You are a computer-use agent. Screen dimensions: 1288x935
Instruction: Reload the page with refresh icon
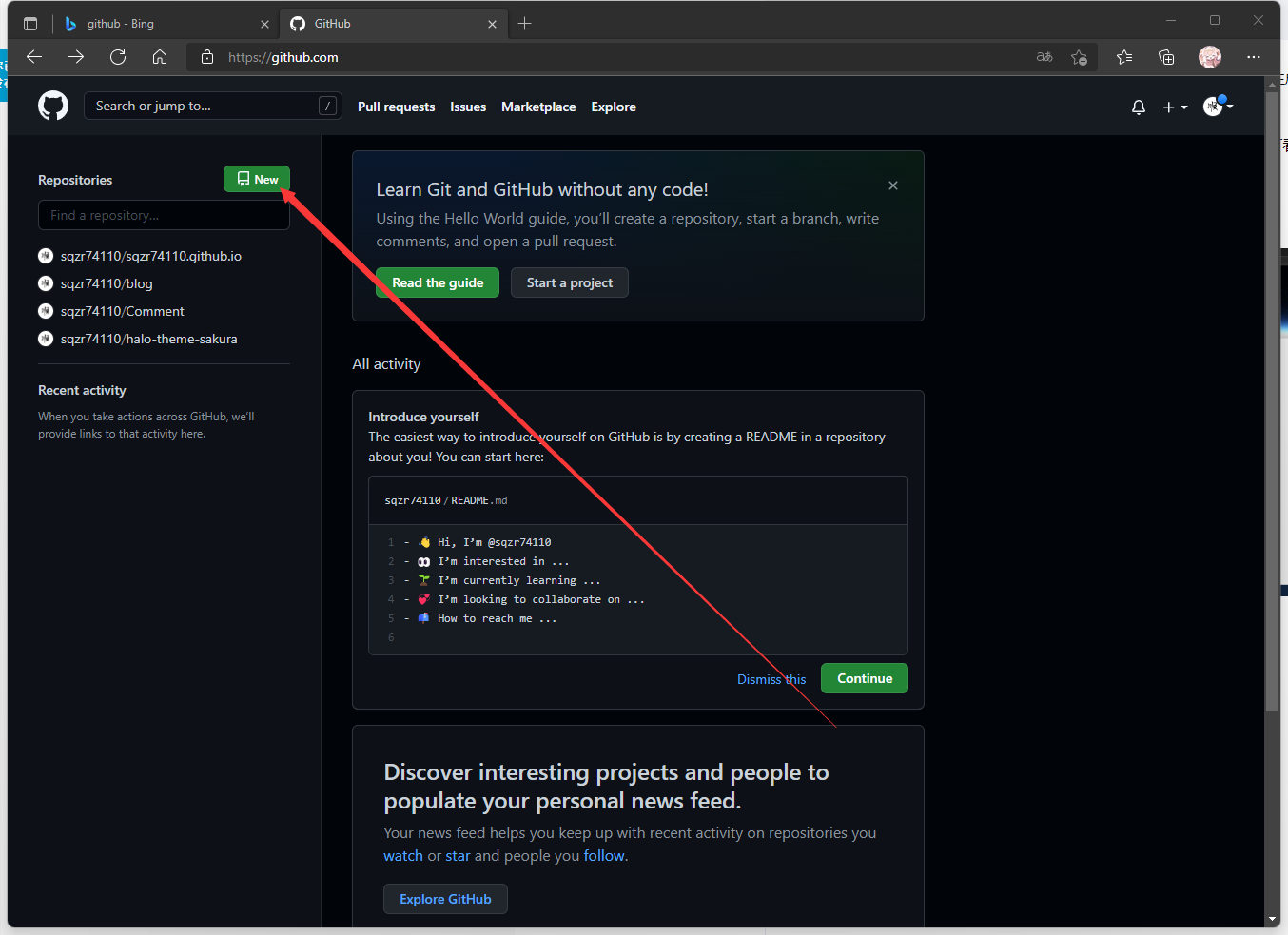point(118,57)
